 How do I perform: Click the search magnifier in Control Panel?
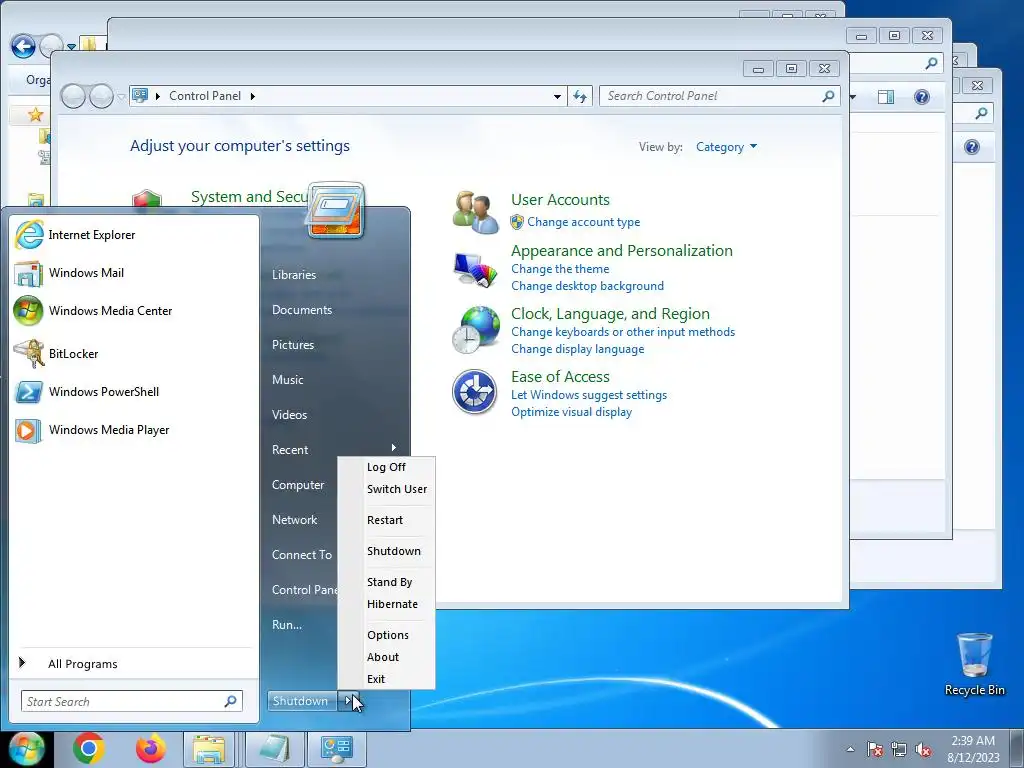pos(827,96)
